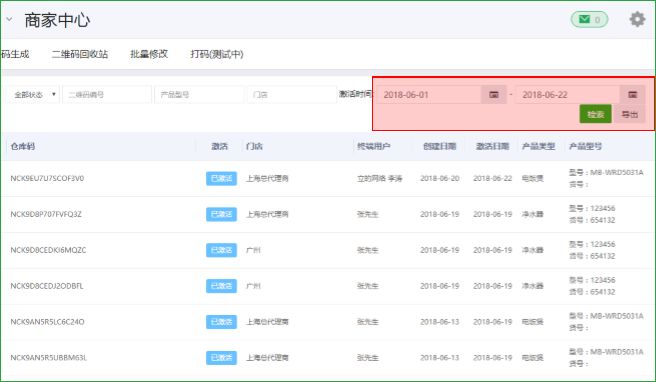Click 已激活 badge in NCK9D8CEDKI6MQZC row

pyautogui.click(x=221, y=250)
